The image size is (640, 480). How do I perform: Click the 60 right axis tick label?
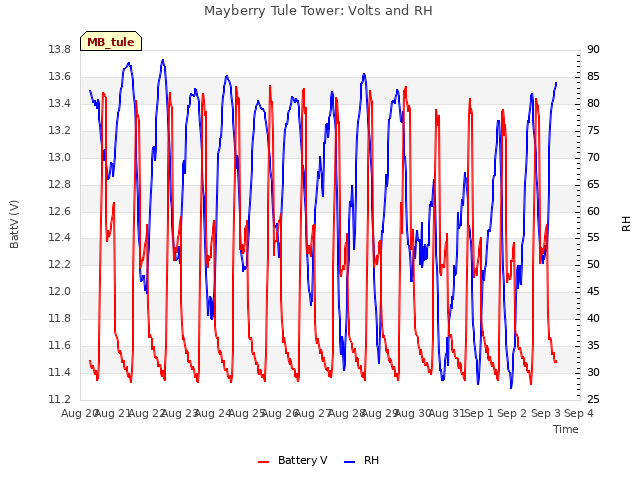tap(593, 211)
